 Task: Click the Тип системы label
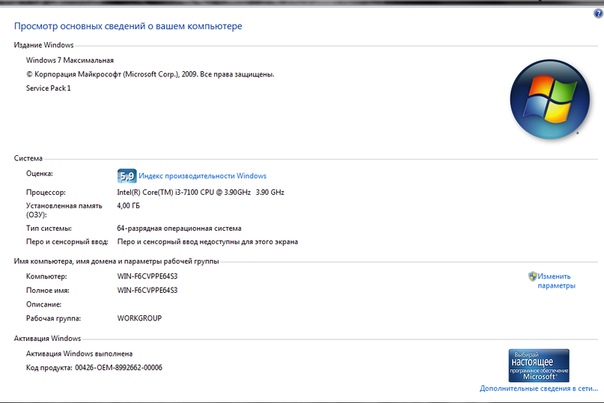[x=49, y=228]
